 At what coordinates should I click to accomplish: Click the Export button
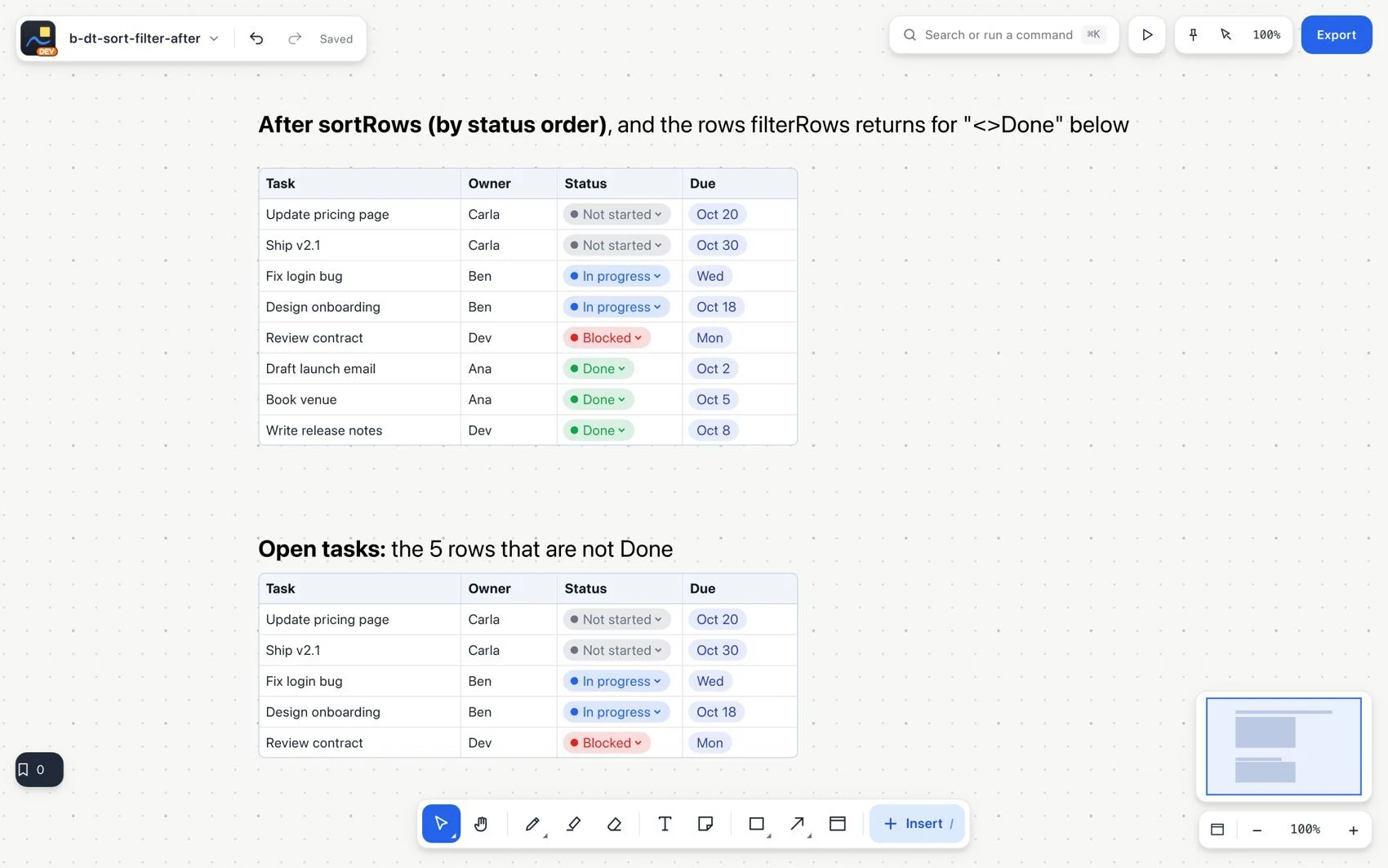point(1337,35)
